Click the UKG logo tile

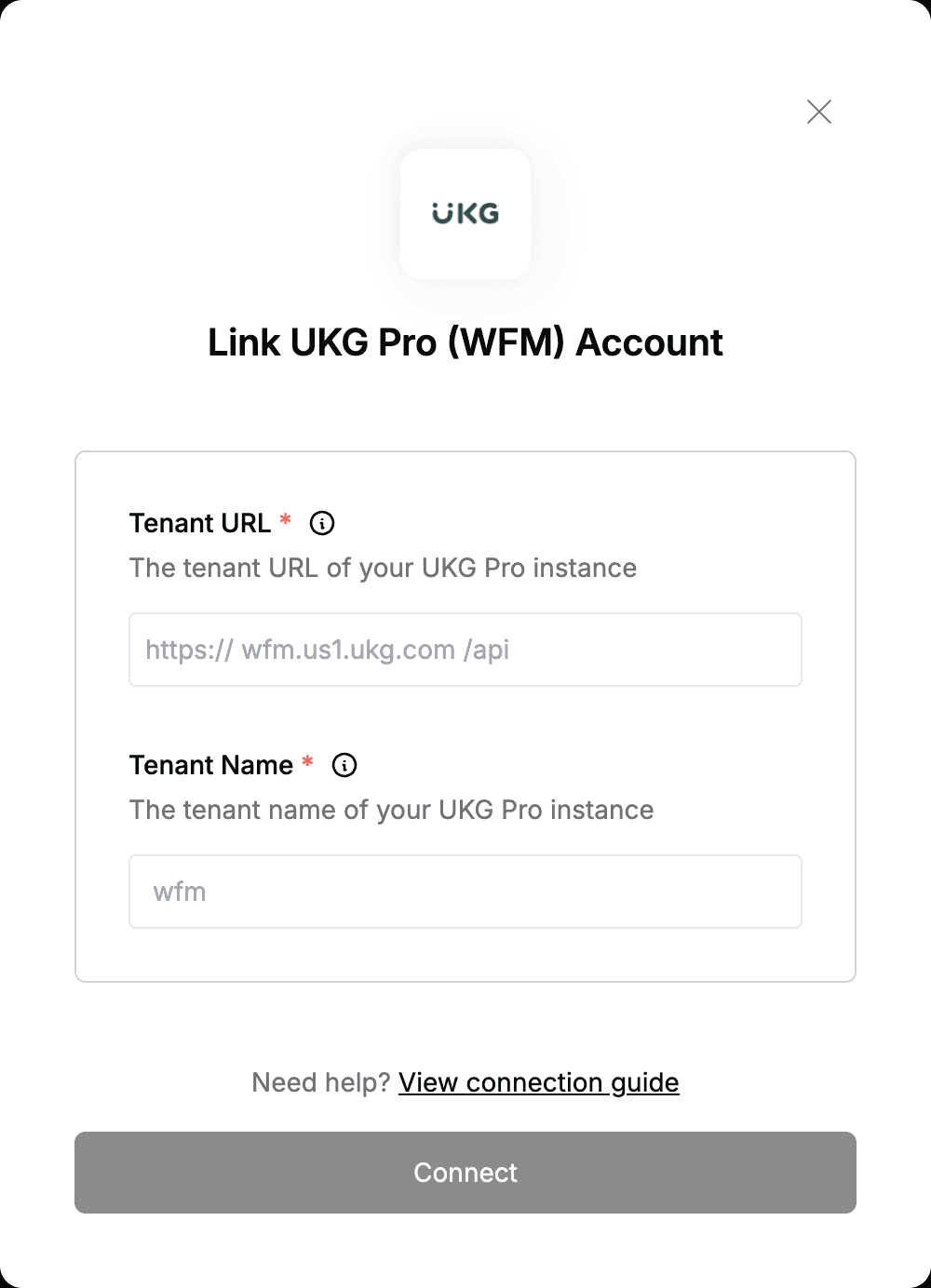(x=465, y=214)
